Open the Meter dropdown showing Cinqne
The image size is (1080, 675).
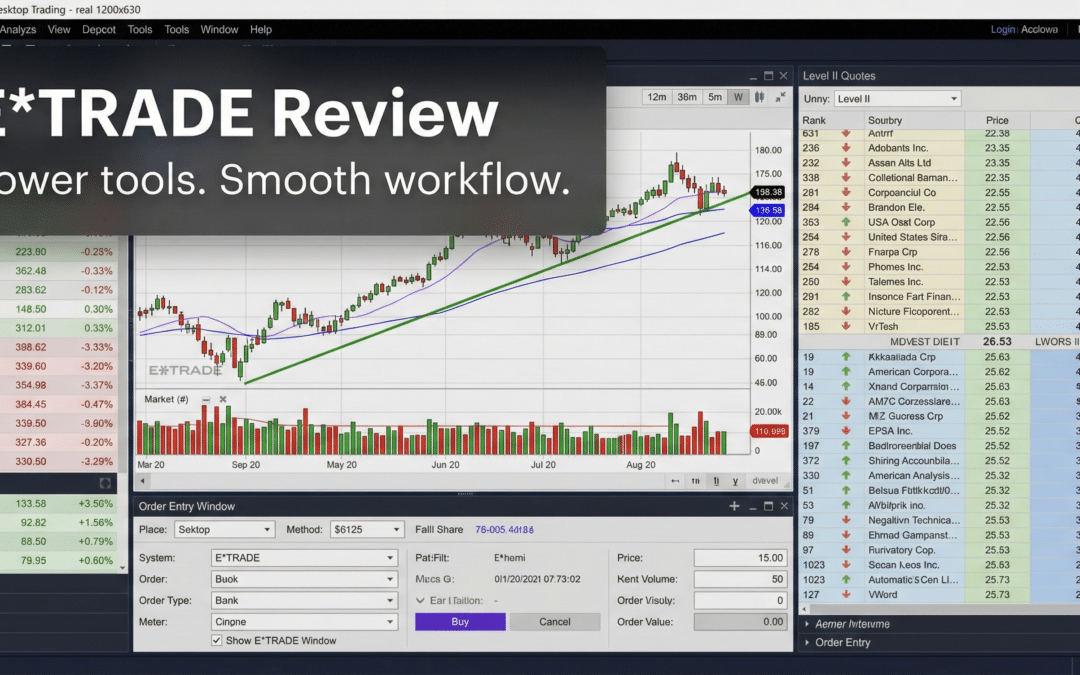(304, 621)
